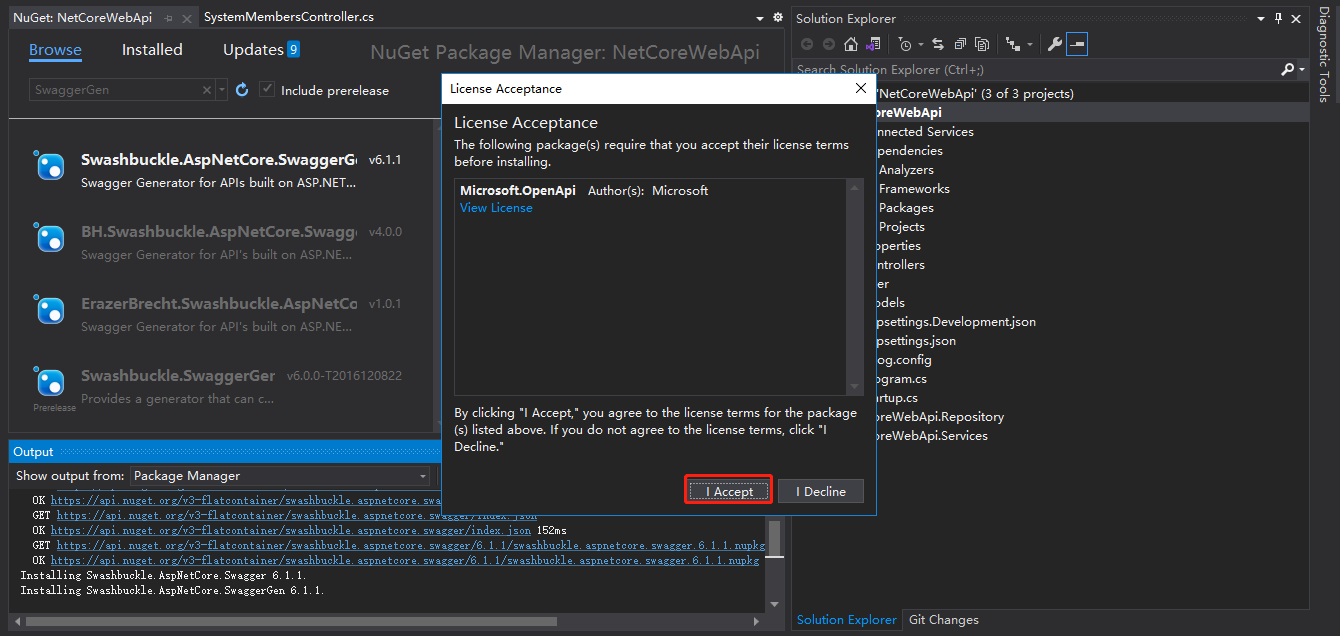The image size is (1340, 636).
Task: Click Solution Explorer Forward arrow
Action: pos(829,44)
